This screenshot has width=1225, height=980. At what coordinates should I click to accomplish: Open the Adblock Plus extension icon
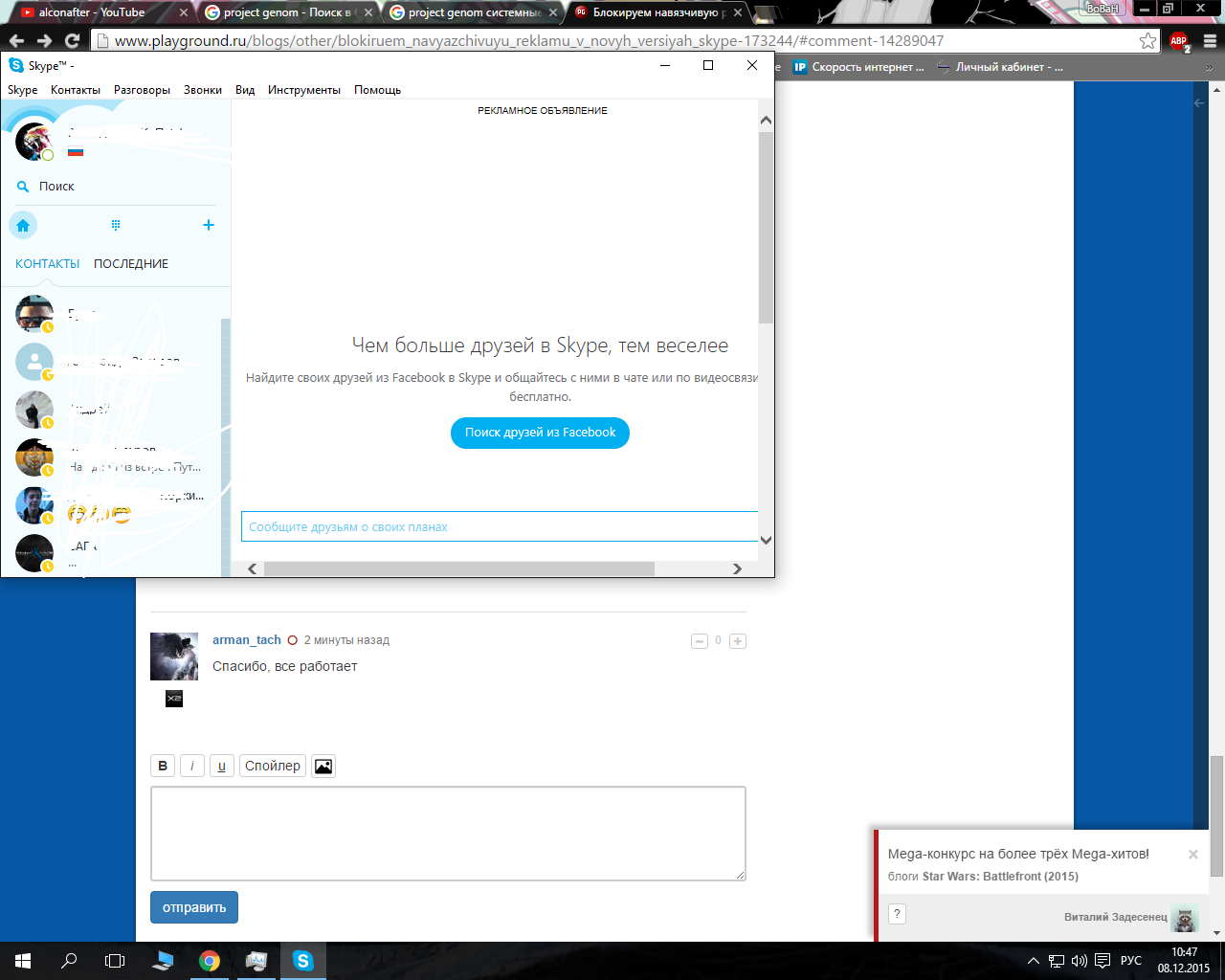pyautogui.click(x=1179, y=41)
